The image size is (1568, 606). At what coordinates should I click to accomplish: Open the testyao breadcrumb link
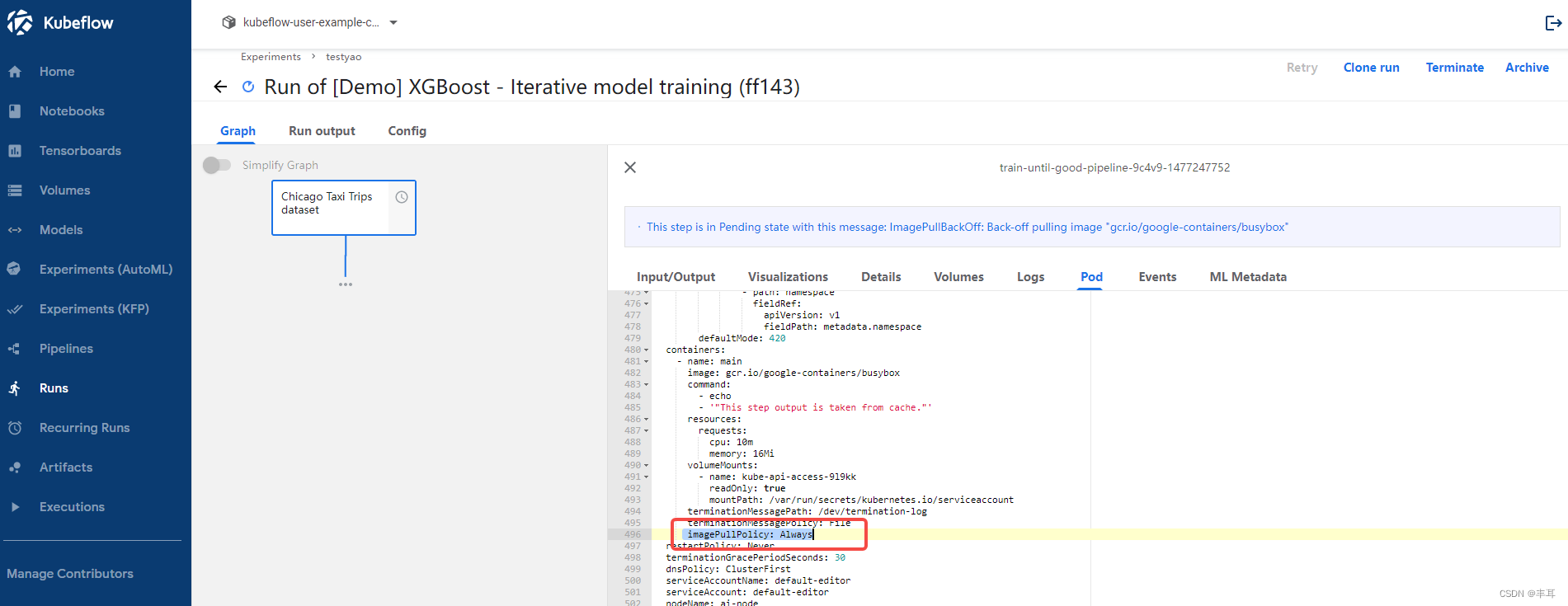coord(343,57)
